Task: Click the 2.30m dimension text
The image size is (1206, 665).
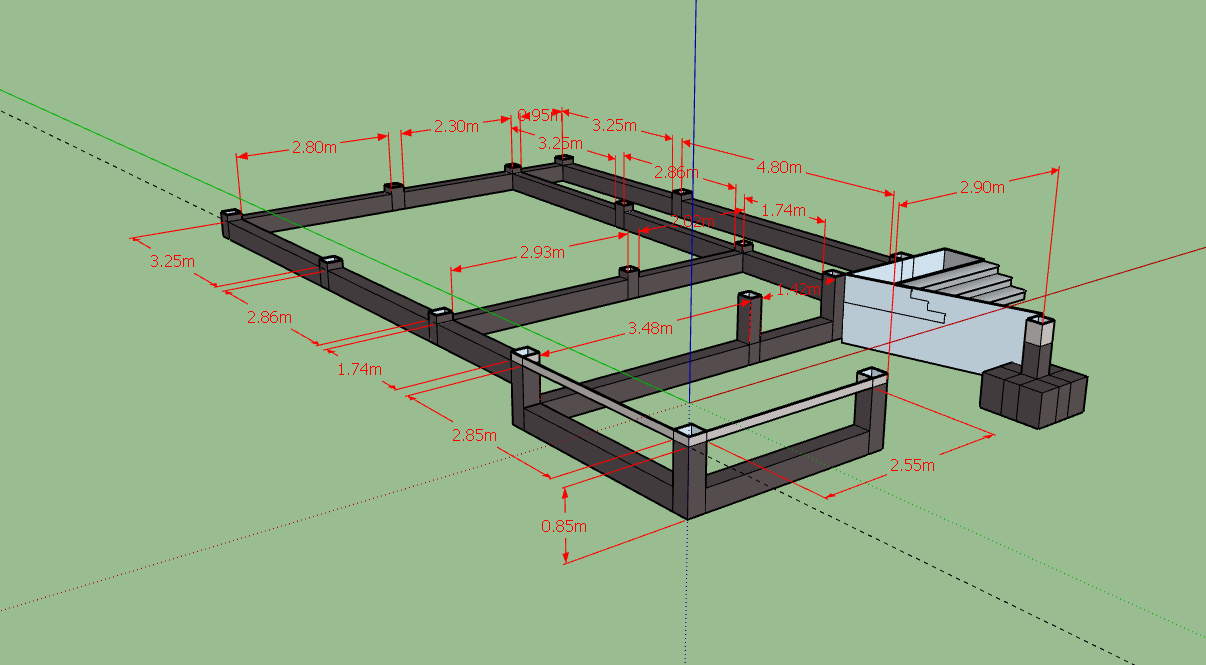Action: (456, 126)
